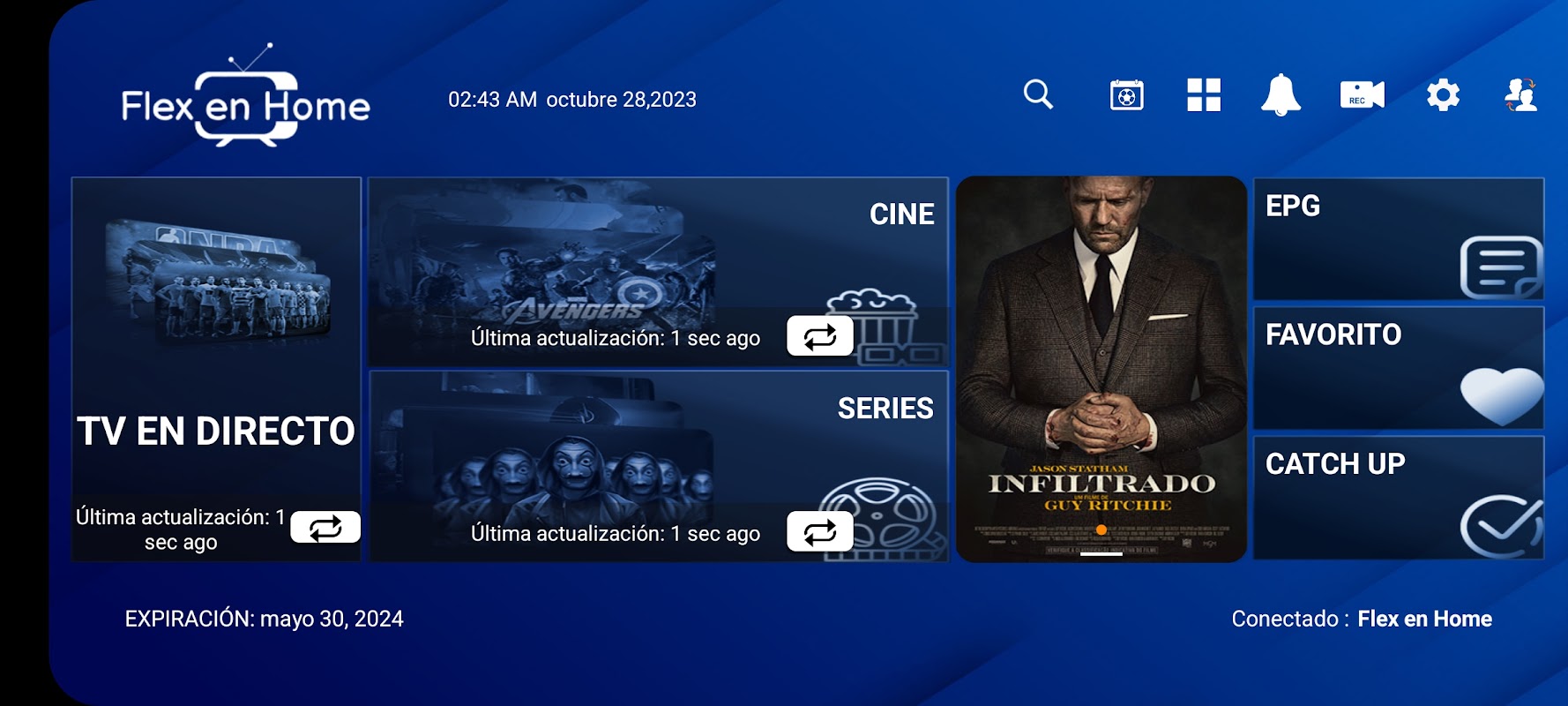The height and width of the screenshot is (706, 1568).
Task: Open the settings gear icon
Action: tap(1443, 94)
